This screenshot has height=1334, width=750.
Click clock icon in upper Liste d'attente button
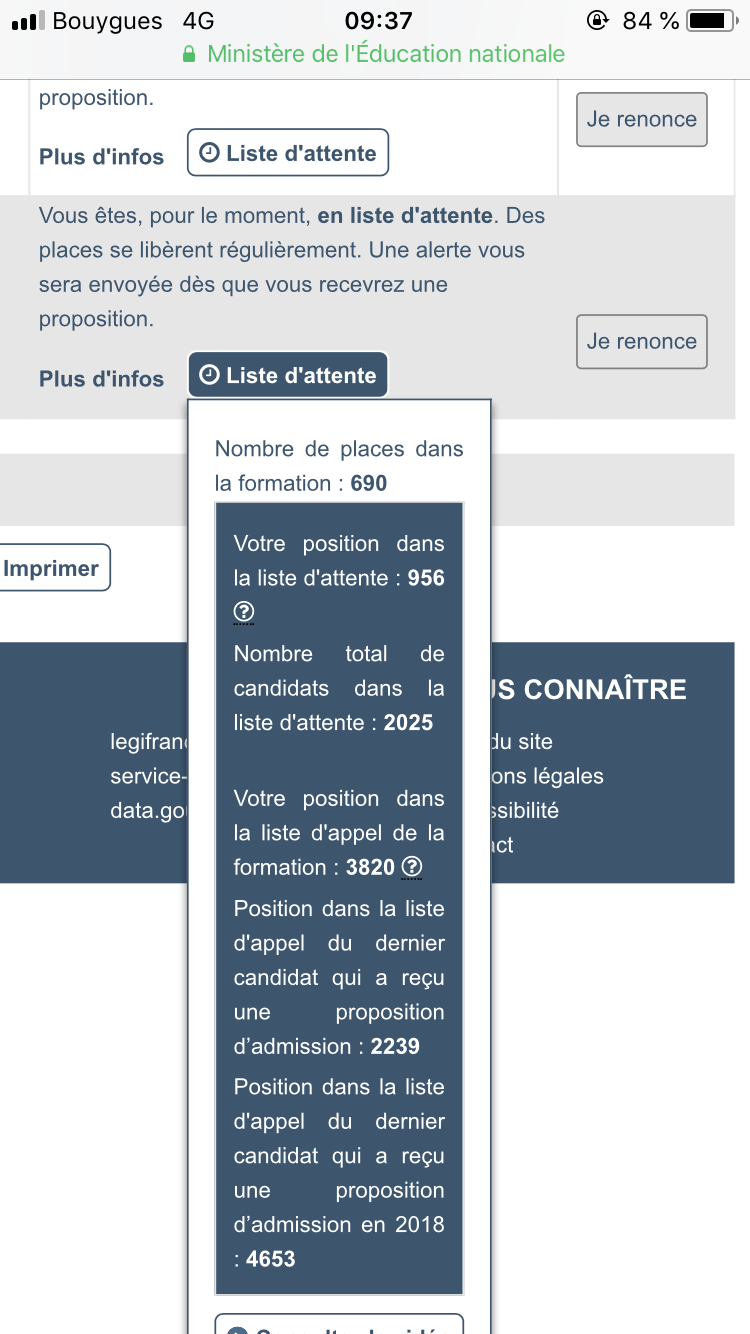pos(209,154)
